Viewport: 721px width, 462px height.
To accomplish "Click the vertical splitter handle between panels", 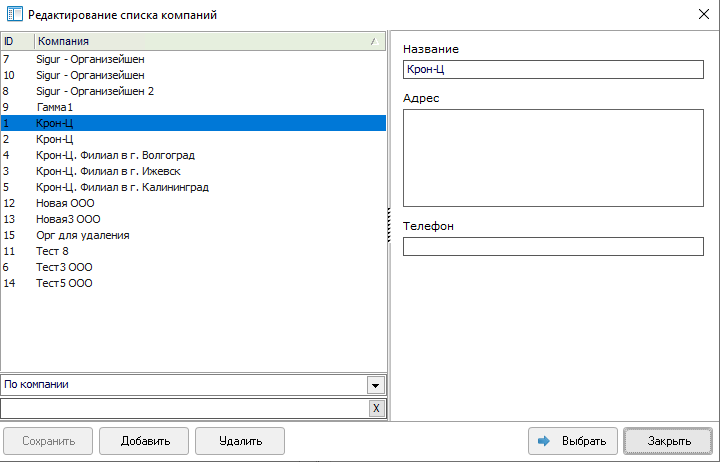I will point(388,225).
